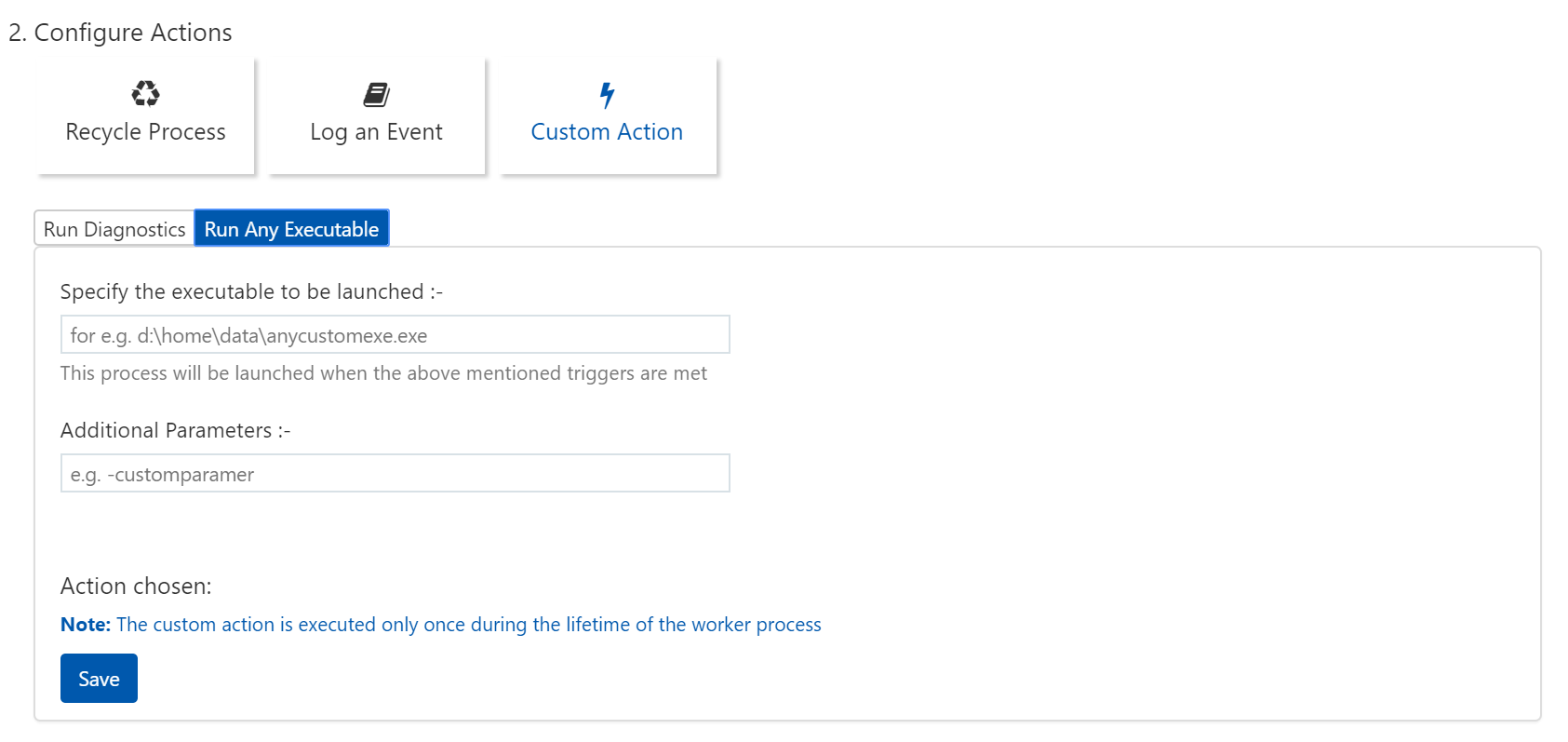This screenshot has width=1568, height=742.
Task: Switch to the Run Diagnostics tab
Action: [x=114, y=229]
